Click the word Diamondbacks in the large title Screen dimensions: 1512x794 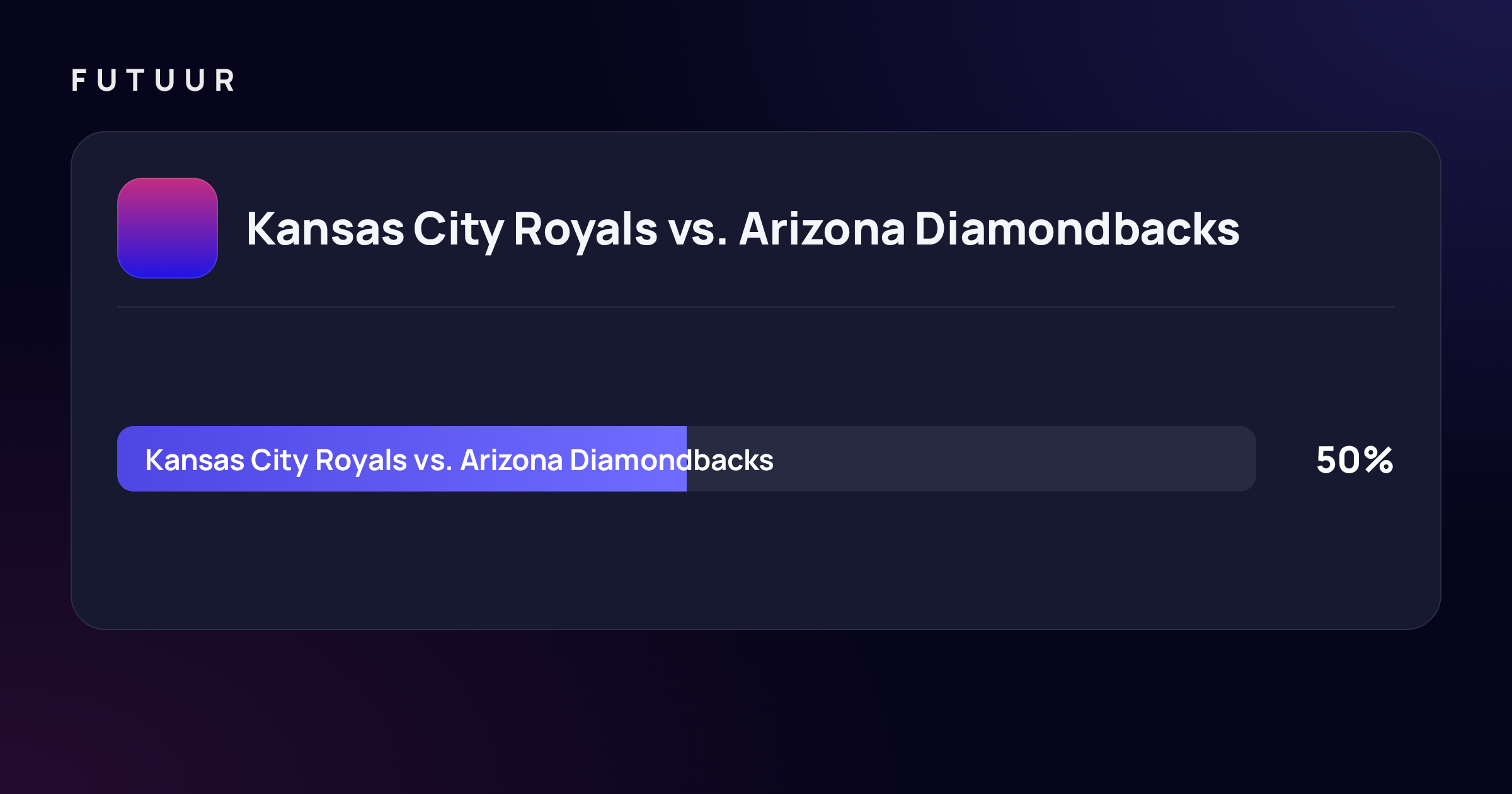1077,228
